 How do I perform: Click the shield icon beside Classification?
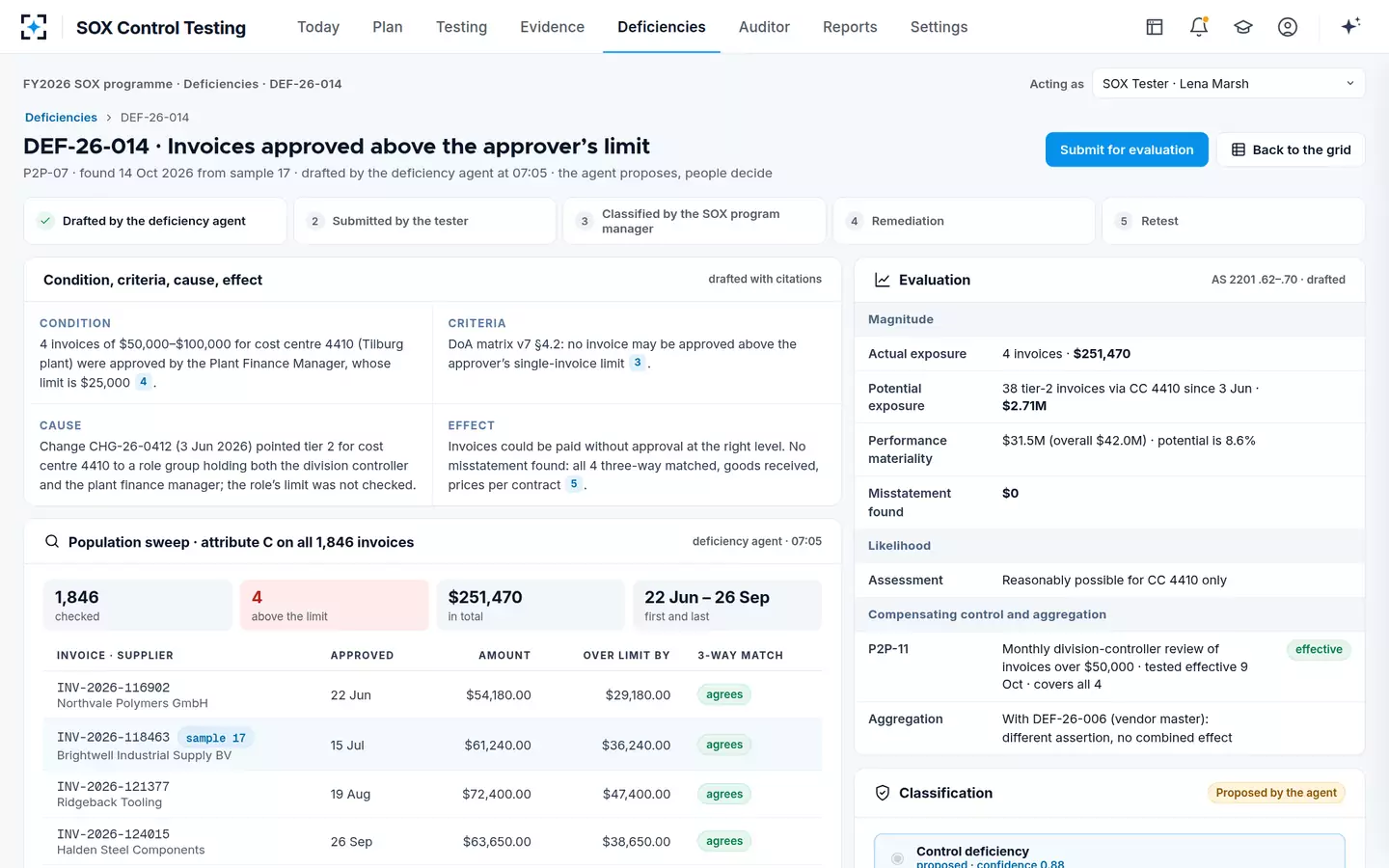click(882, 793)
